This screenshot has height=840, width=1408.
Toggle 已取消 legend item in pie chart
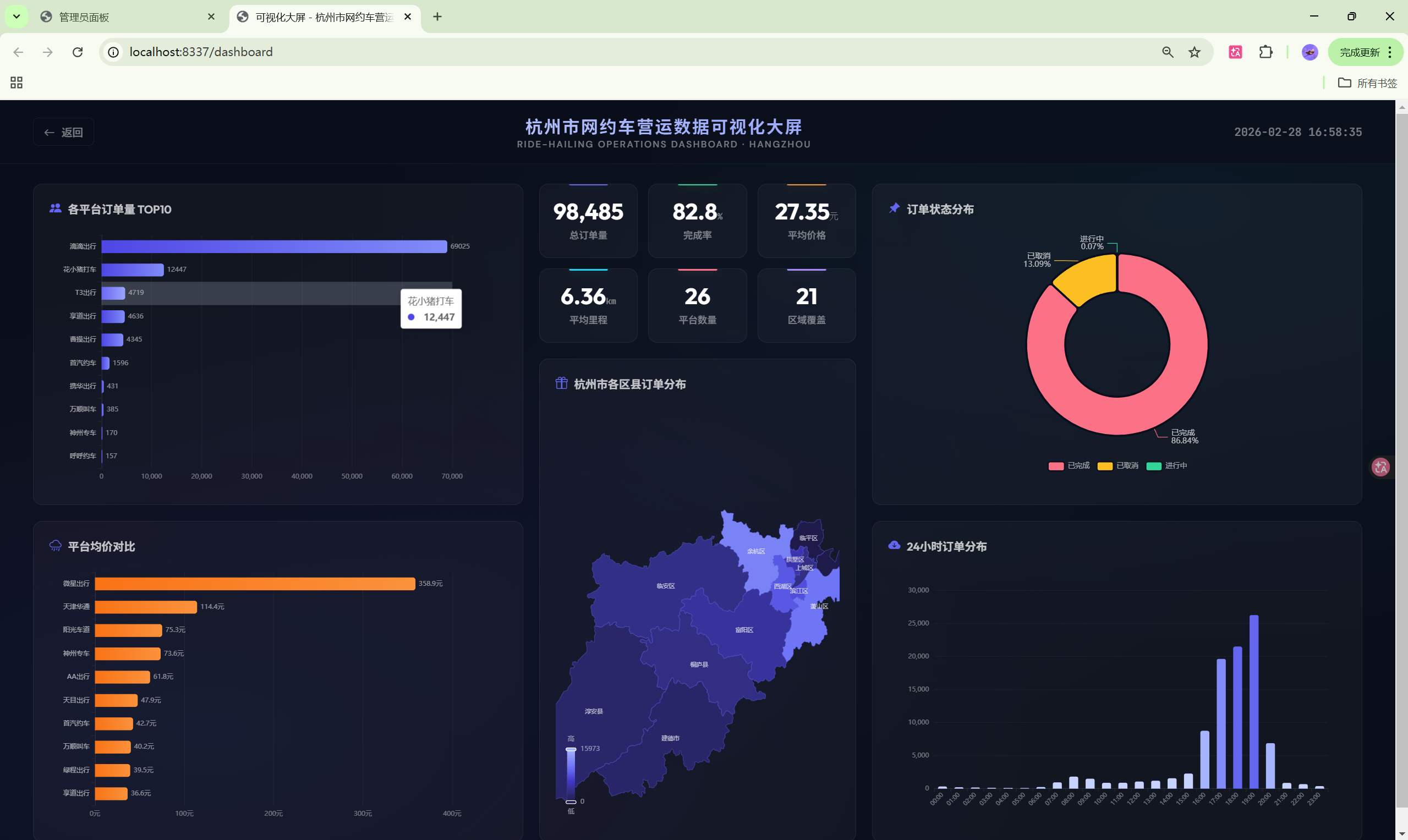[1117, 466]
